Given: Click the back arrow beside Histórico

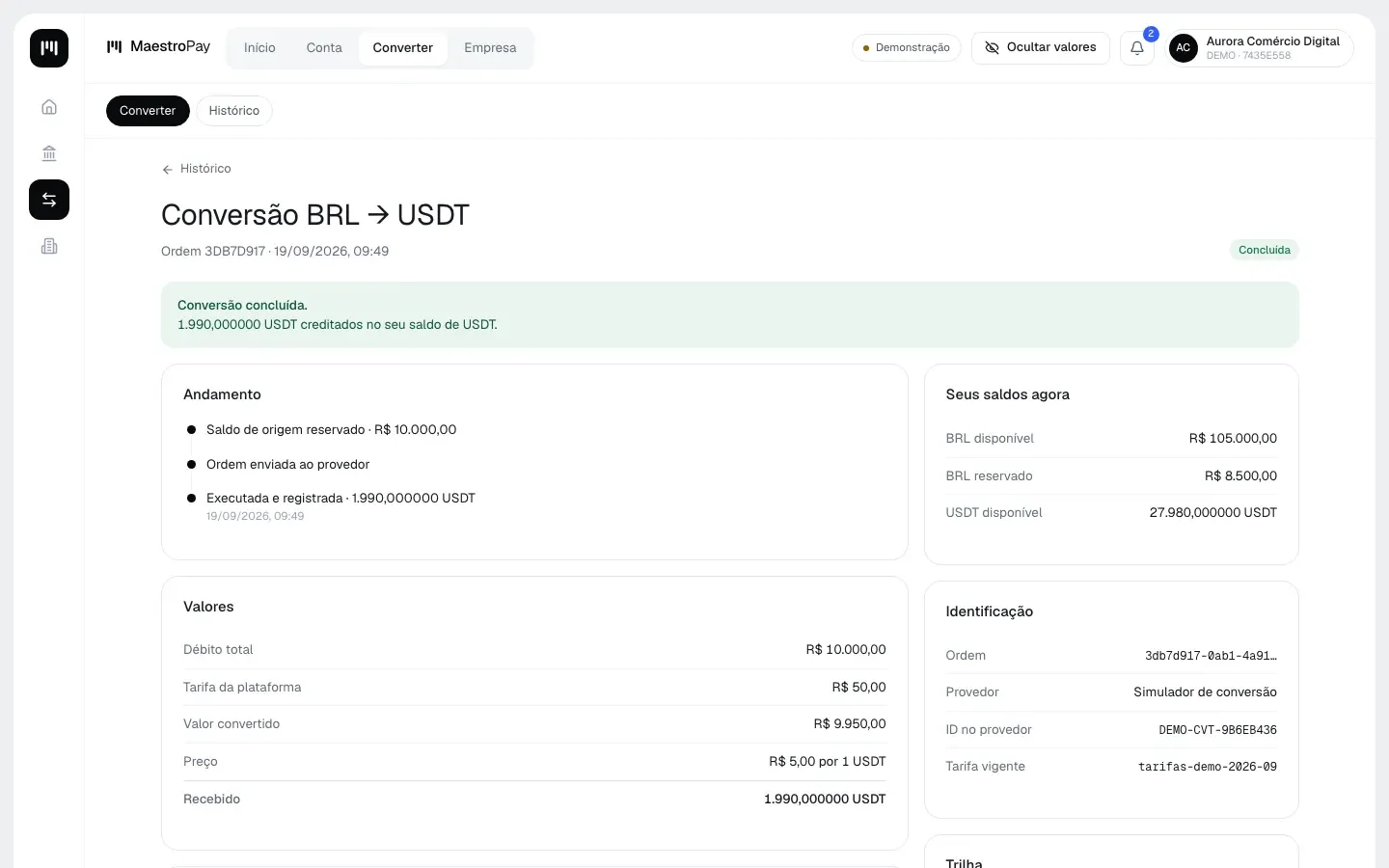Looking at the screenshot, I should 168,169.
